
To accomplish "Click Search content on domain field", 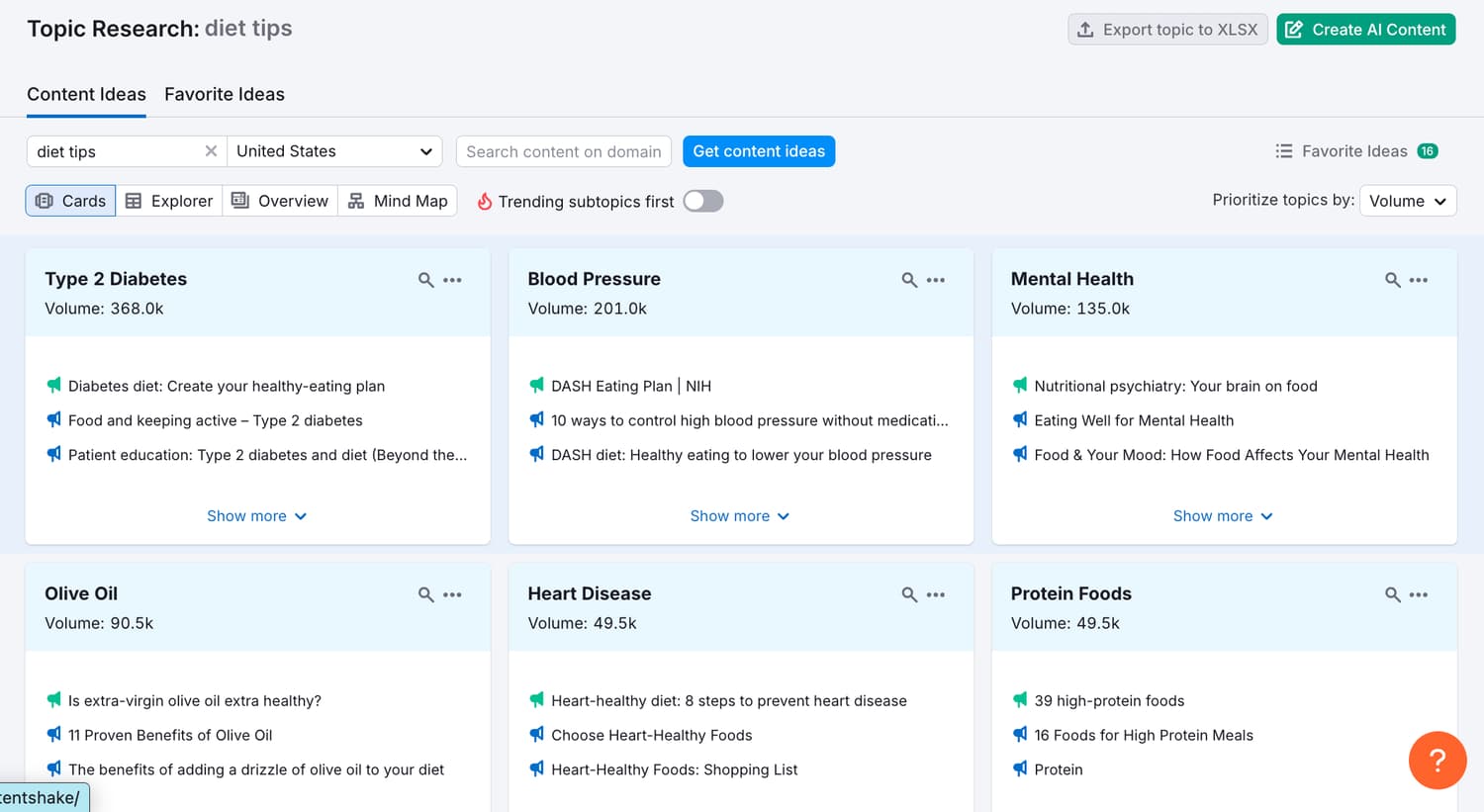I will [564, 151].
